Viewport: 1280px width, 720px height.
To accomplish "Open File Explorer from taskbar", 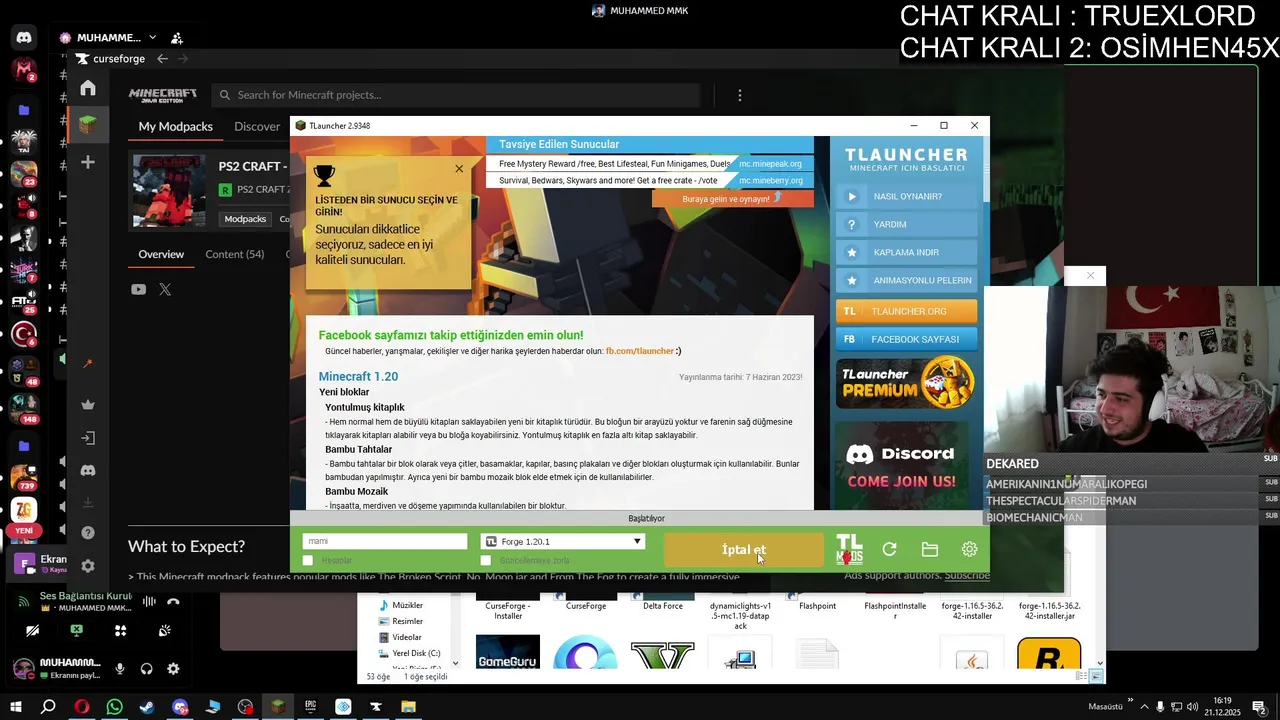I will coord(408,707).
